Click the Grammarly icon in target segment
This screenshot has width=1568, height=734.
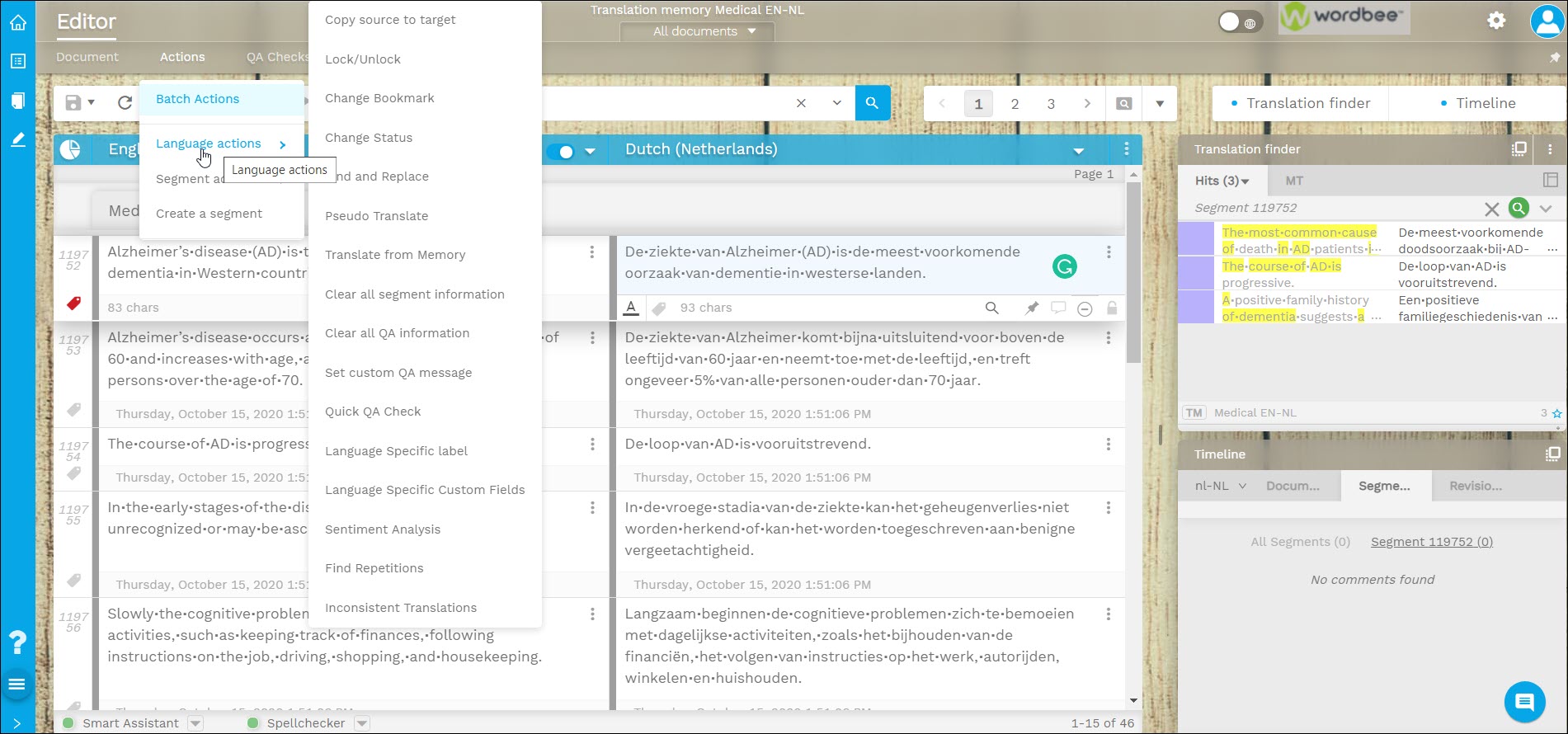pos(1064,266)
